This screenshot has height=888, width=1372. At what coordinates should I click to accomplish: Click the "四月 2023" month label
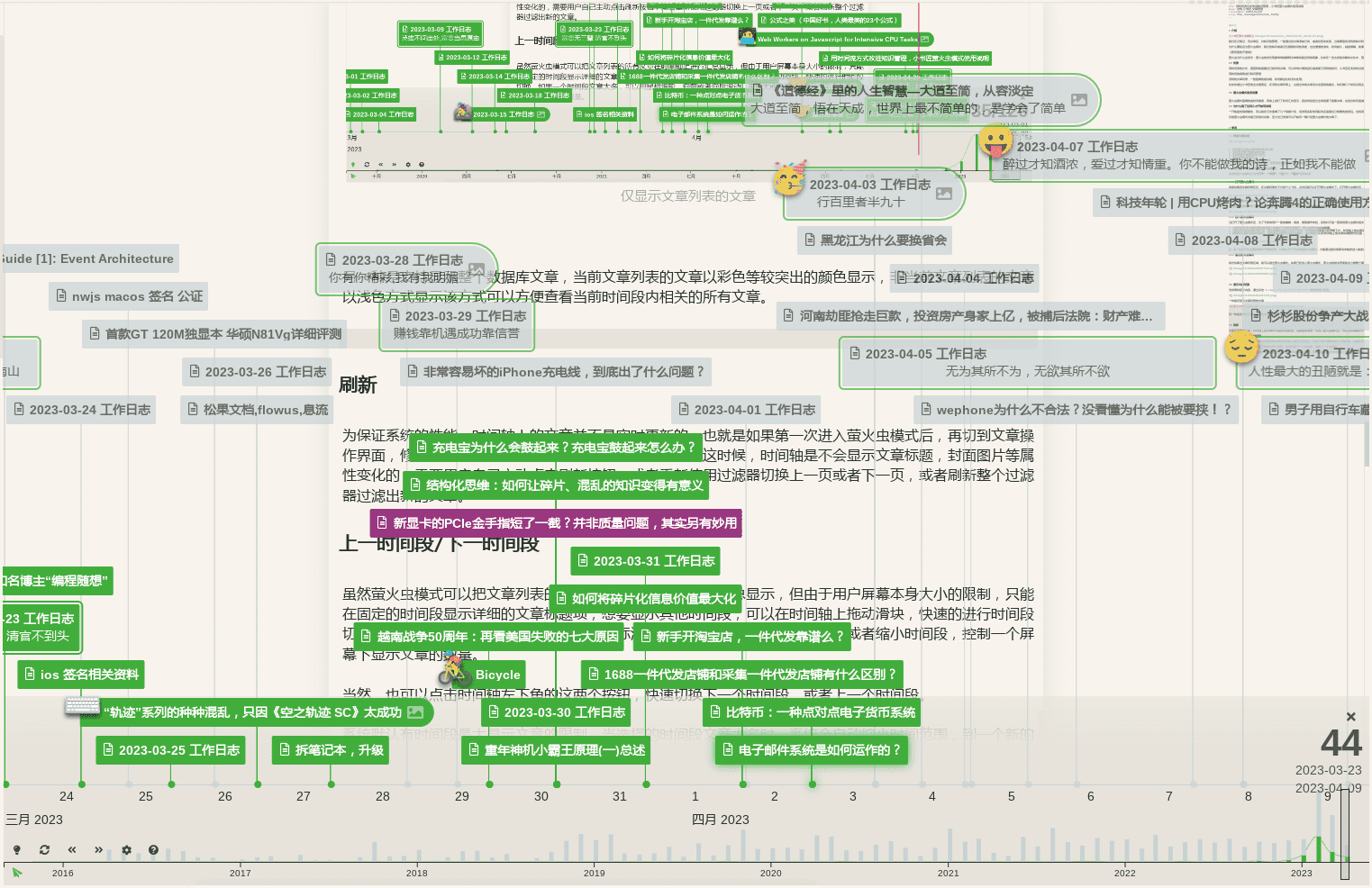pyautogui.click(x=720, y=820)
